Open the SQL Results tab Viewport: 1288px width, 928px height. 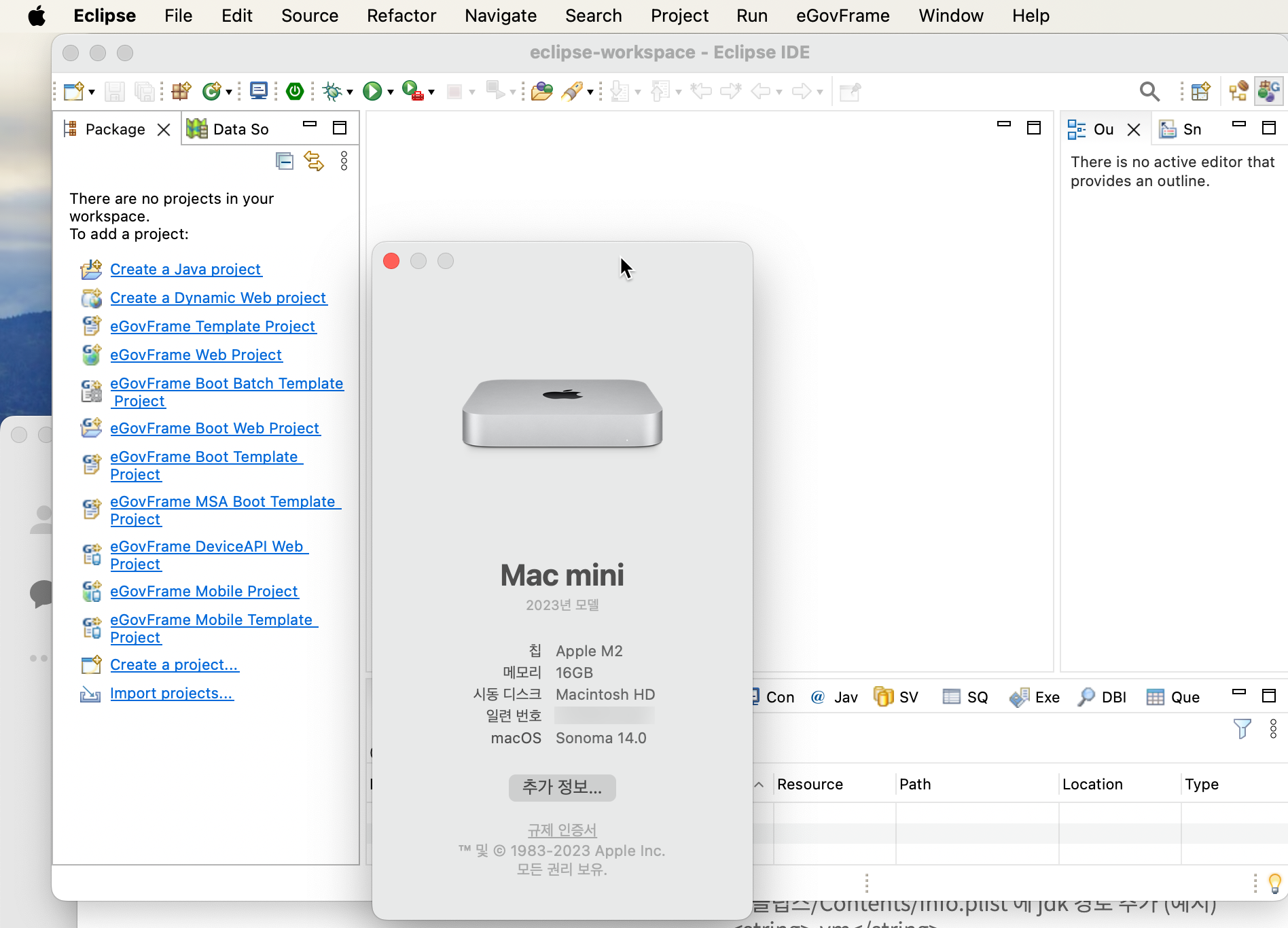[x=965, y=697]
